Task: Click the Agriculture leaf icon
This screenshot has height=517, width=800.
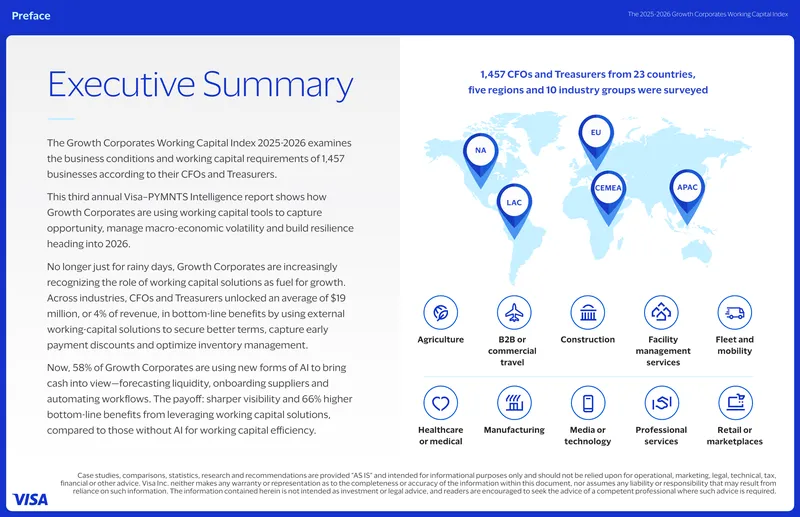Action: pos(440,312)
